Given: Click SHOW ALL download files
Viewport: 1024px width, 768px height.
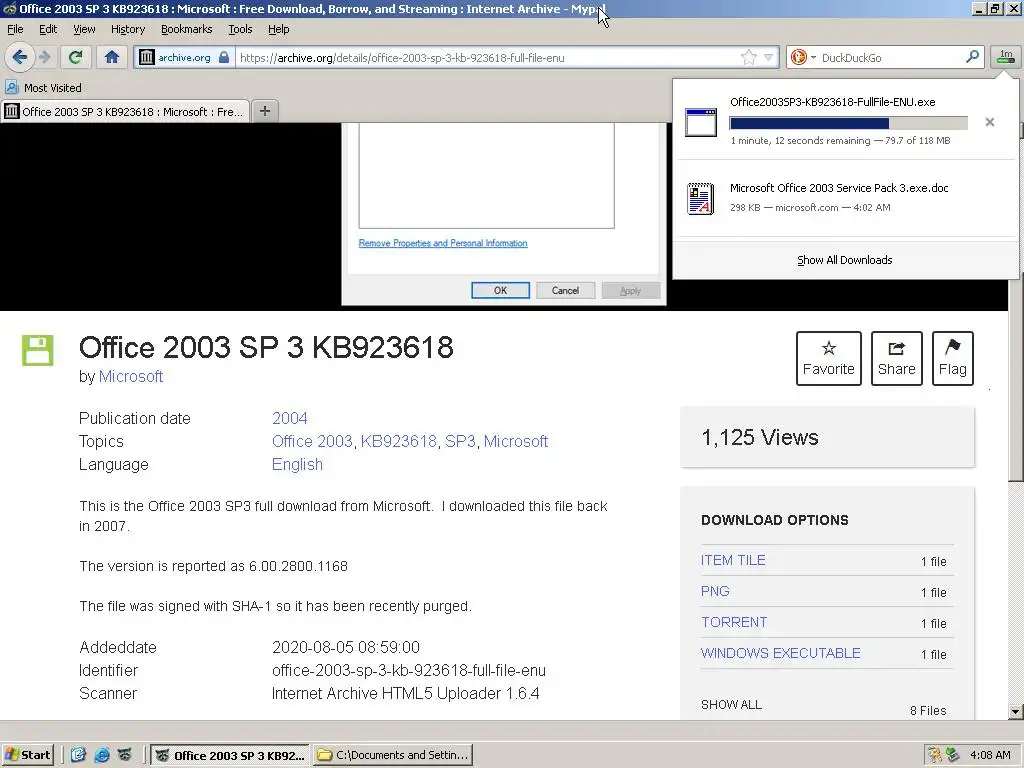Looking at the screenshot, I should coord(731,705).
